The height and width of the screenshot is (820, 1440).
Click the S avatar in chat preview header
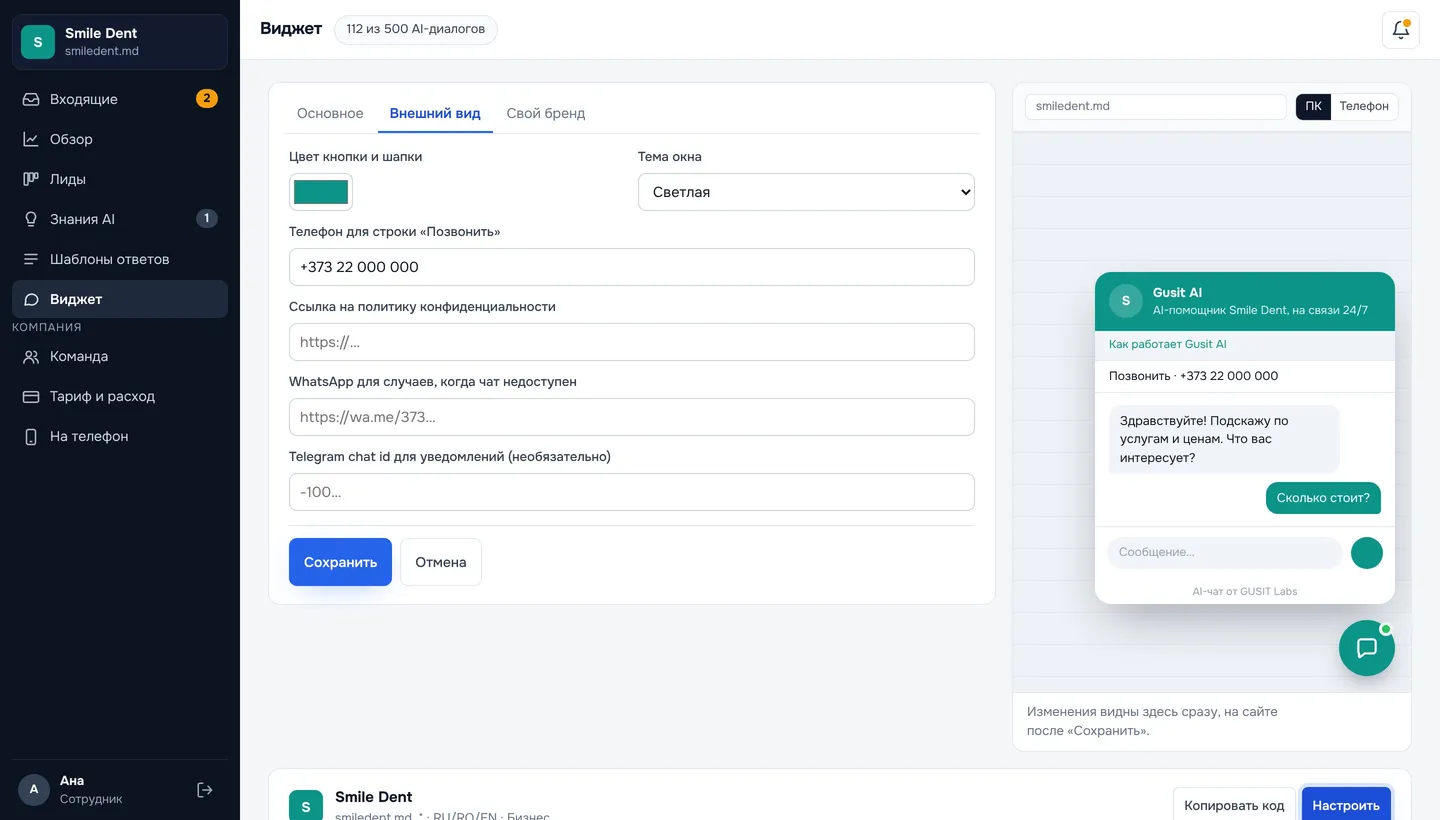coord(1126,301)
